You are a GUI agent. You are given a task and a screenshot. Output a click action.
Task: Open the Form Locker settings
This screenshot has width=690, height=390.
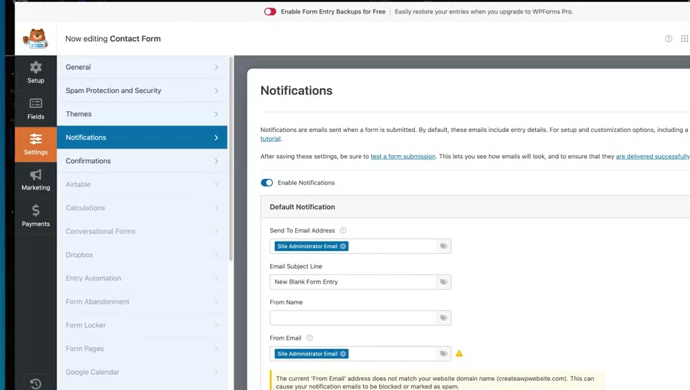click(142, 325)
